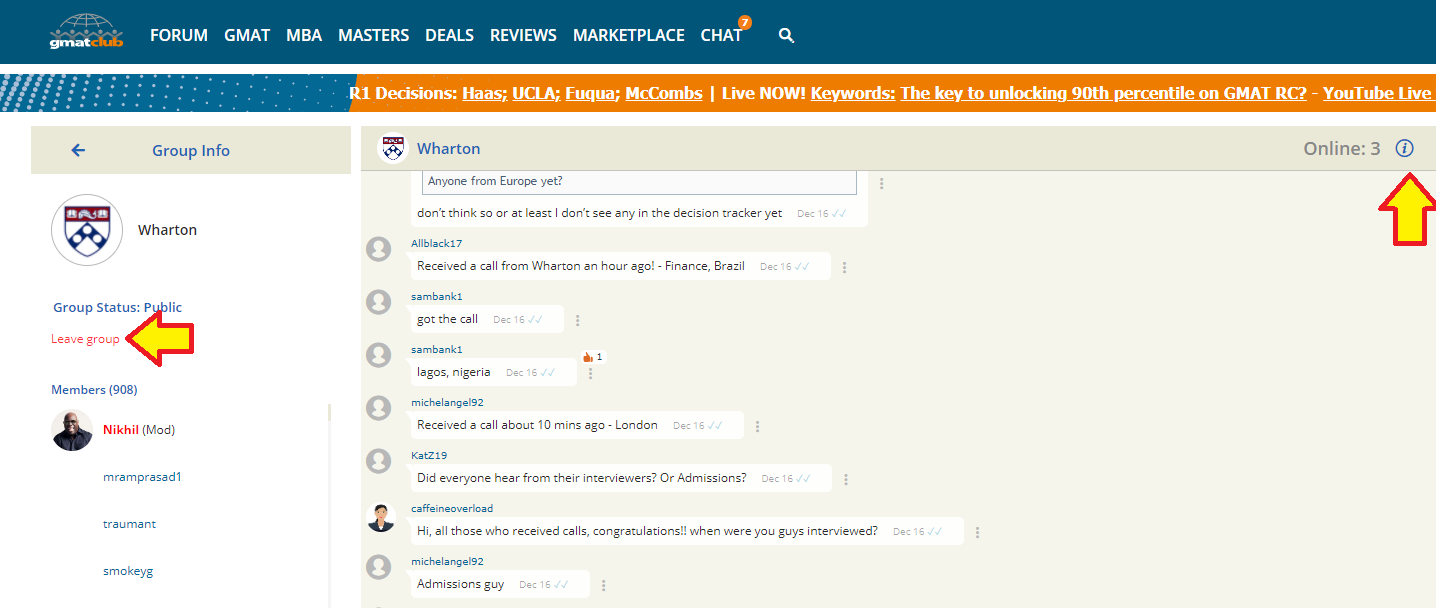Open three-dot menu beside "got the call"

coord(578,320)
